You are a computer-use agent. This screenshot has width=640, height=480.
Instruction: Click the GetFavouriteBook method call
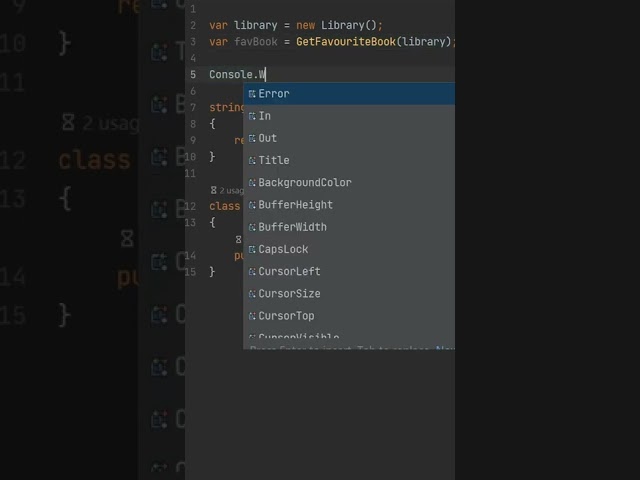pyautogui.click(x=346, y=42)
